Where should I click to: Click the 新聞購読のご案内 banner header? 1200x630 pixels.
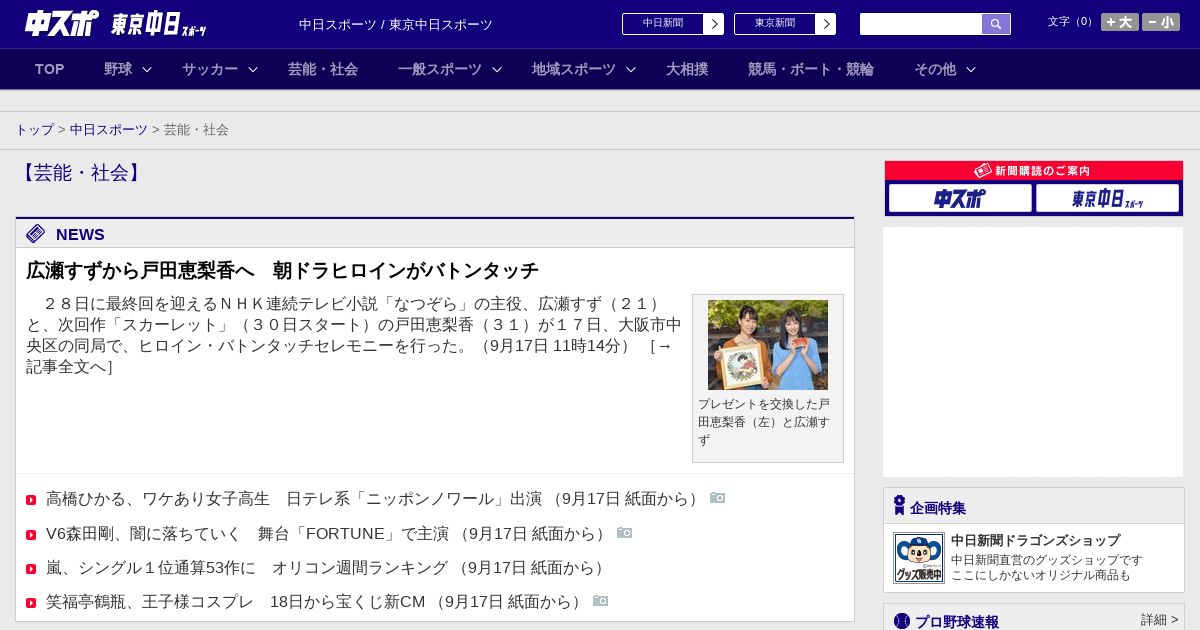click(x=1034, y=171)
